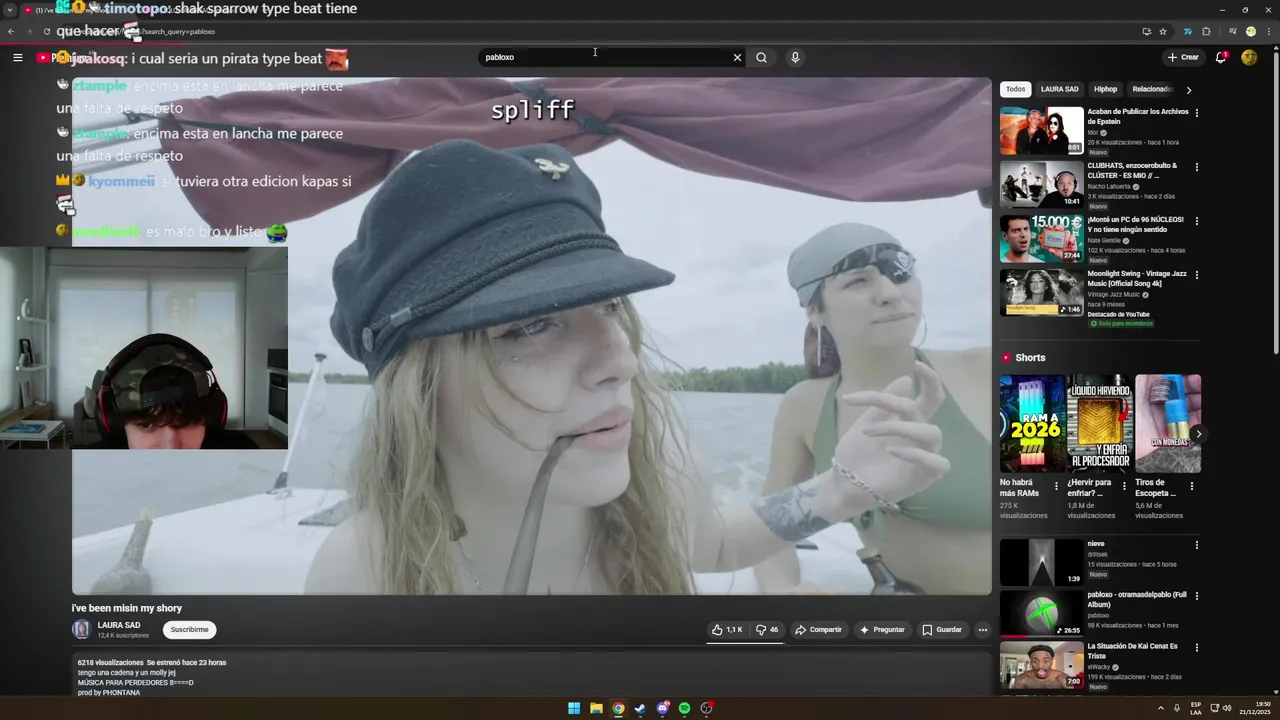Open Chrome's three-dot menu
The width and height of the screenshot is (1280, 720).
(x=1268, y=31)
